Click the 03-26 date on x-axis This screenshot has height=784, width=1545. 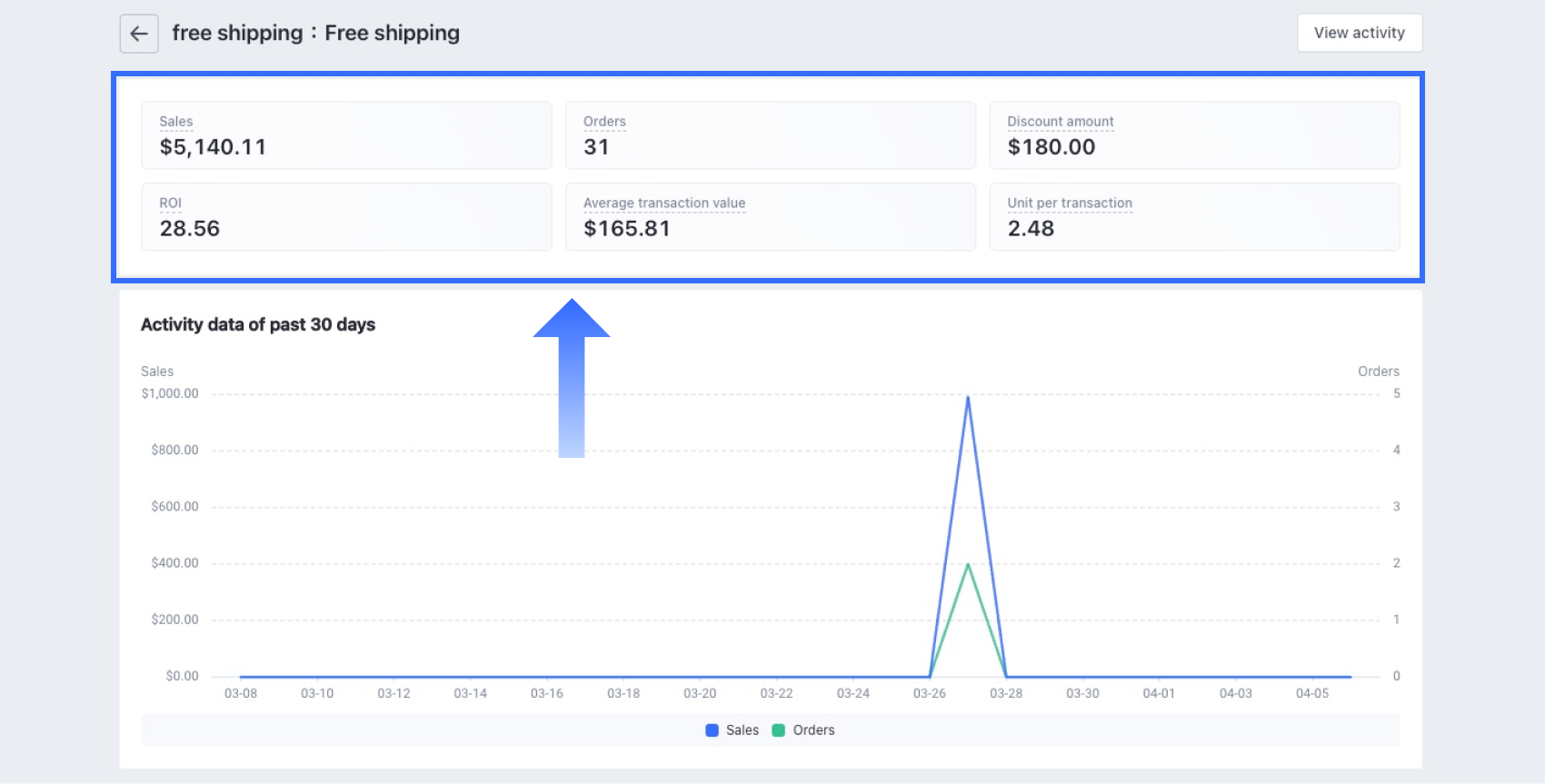(x=929, y=693)
